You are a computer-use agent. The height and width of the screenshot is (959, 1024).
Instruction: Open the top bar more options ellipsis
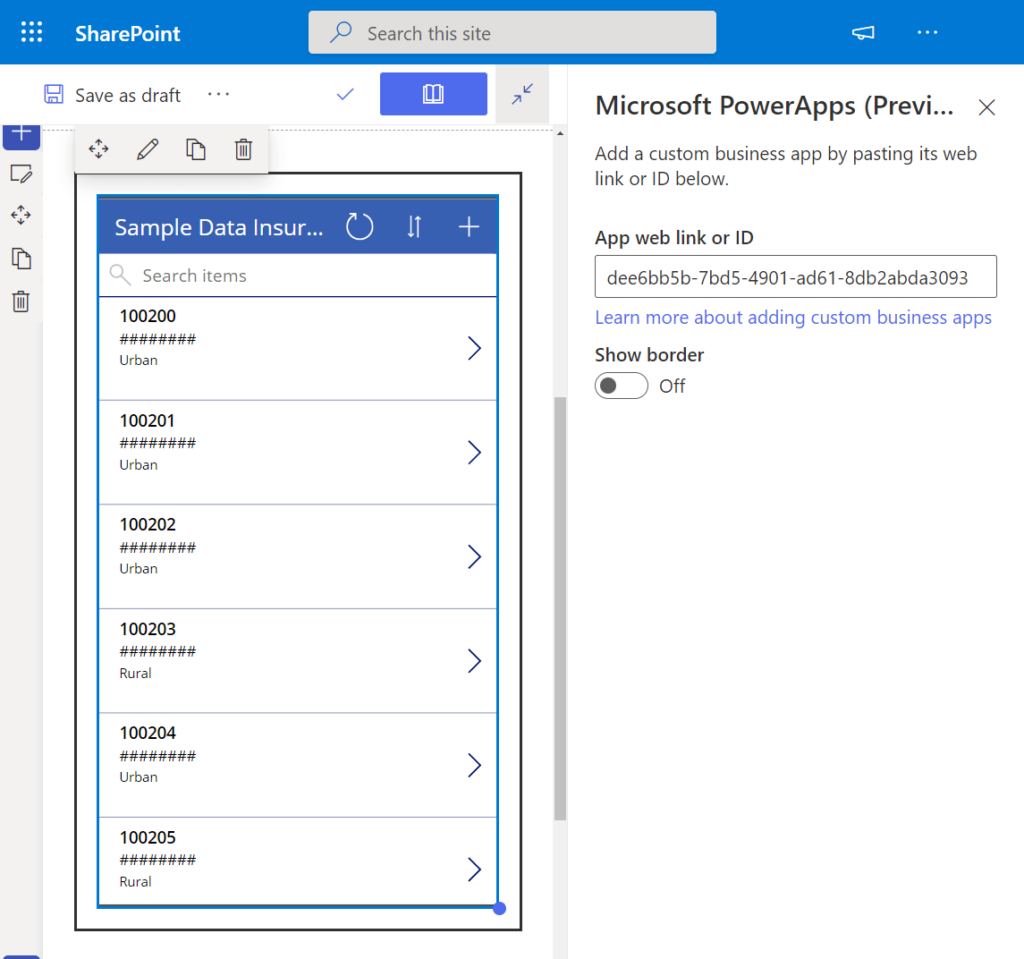click(927, 33)
